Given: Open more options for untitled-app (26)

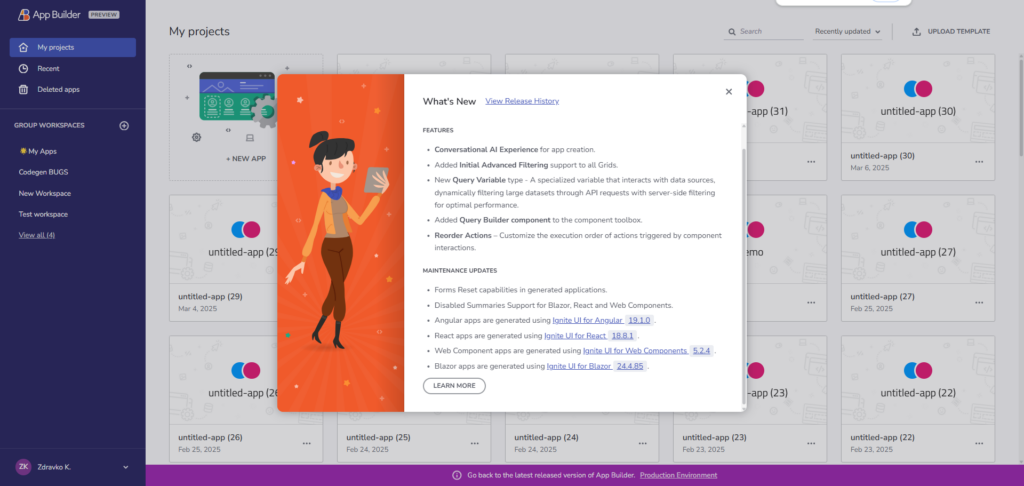Looking at the screenshot, I should tap(306, 443).
